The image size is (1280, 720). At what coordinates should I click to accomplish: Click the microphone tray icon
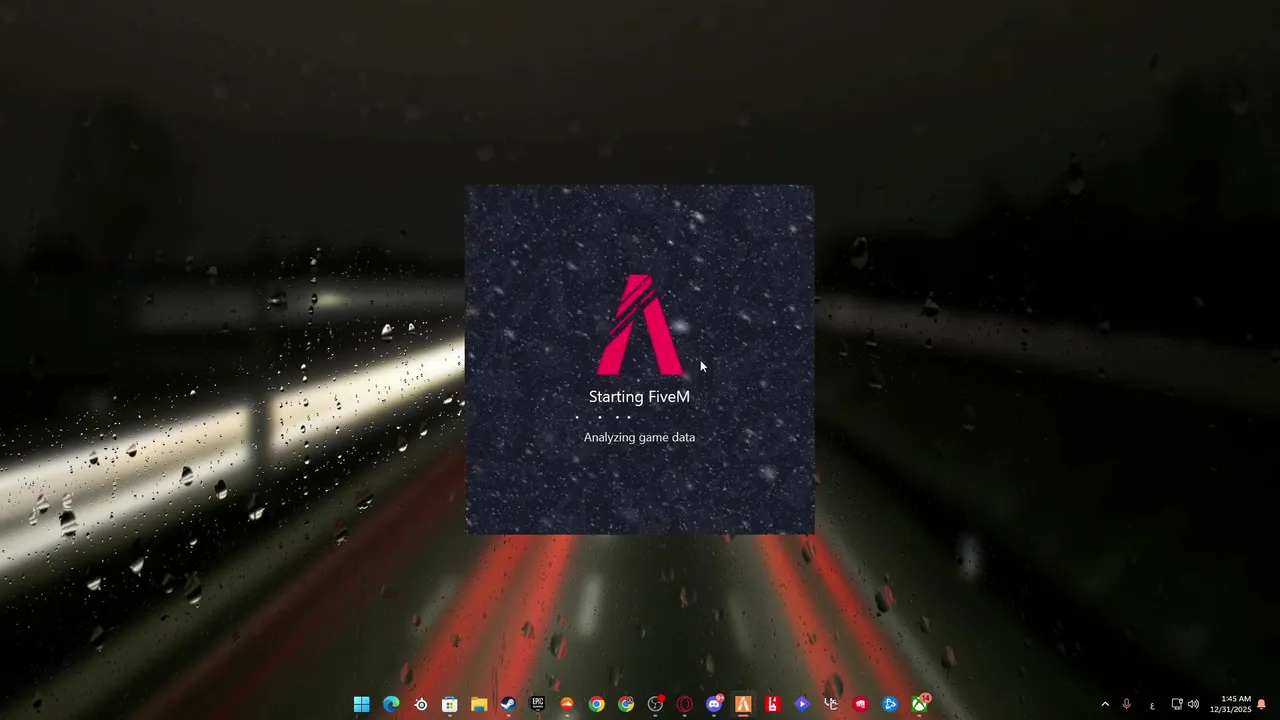point(1127,704)
